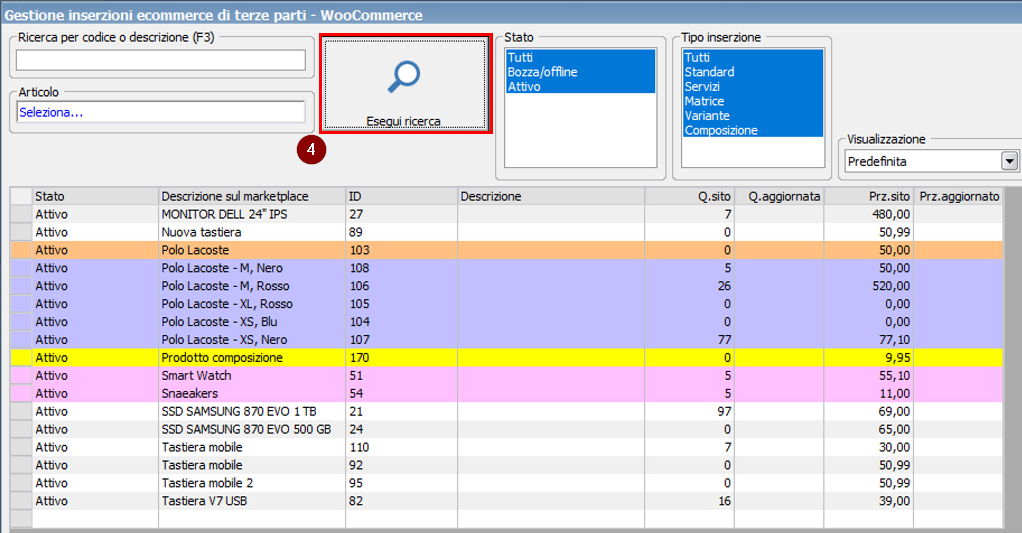The height and width of the screenshot is (533, 1022).
Task: Select the Prodotto composizione row
Action: (506, 358)
